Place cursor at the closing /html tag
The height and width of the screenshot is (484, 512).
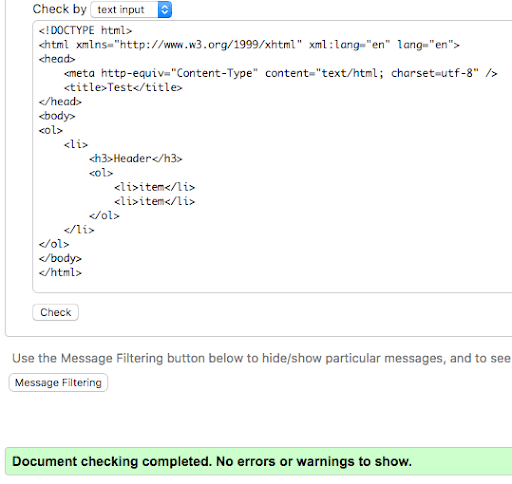60,272
